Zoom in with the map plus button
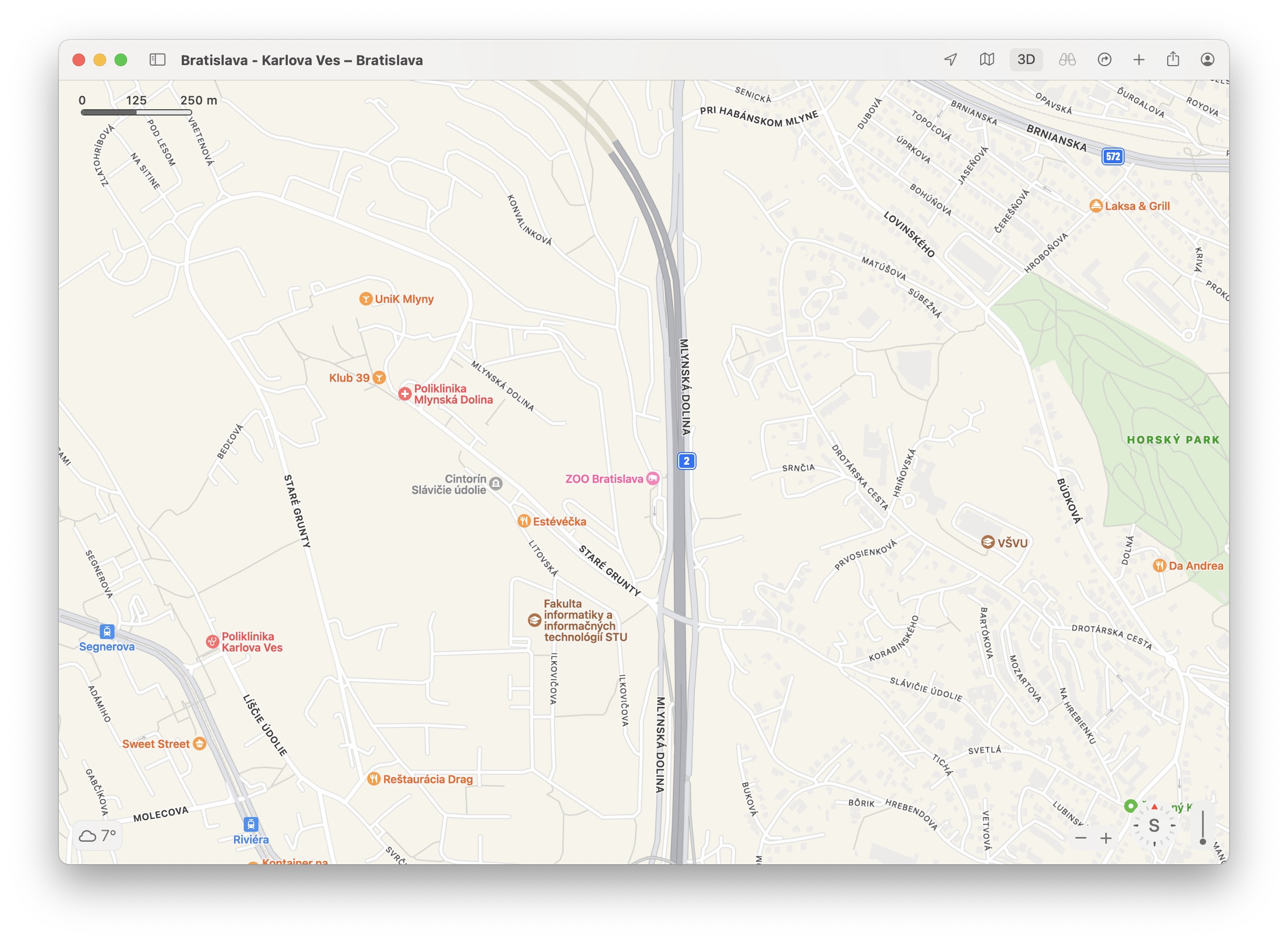Viewport: 1288px width, 942px height. 1106,838
